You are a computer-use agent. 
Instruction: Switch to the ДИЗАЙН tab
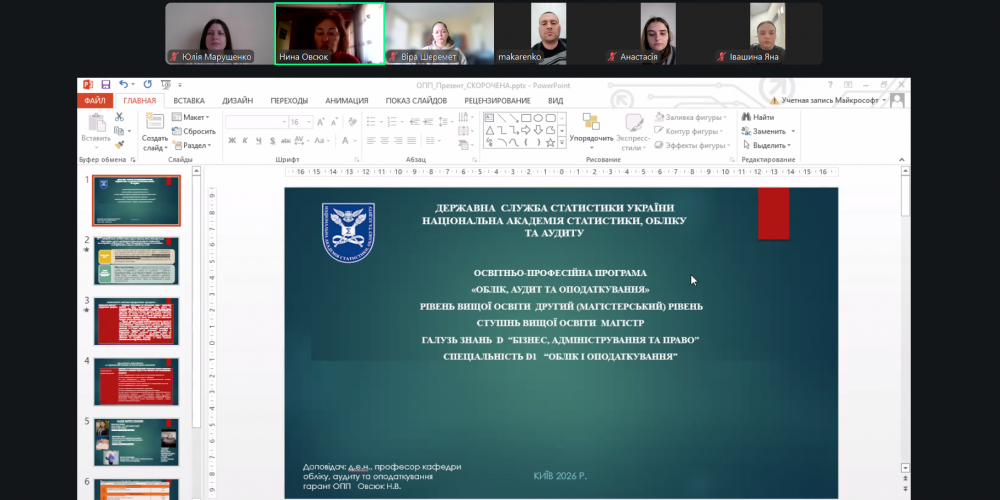coord(237,101)
